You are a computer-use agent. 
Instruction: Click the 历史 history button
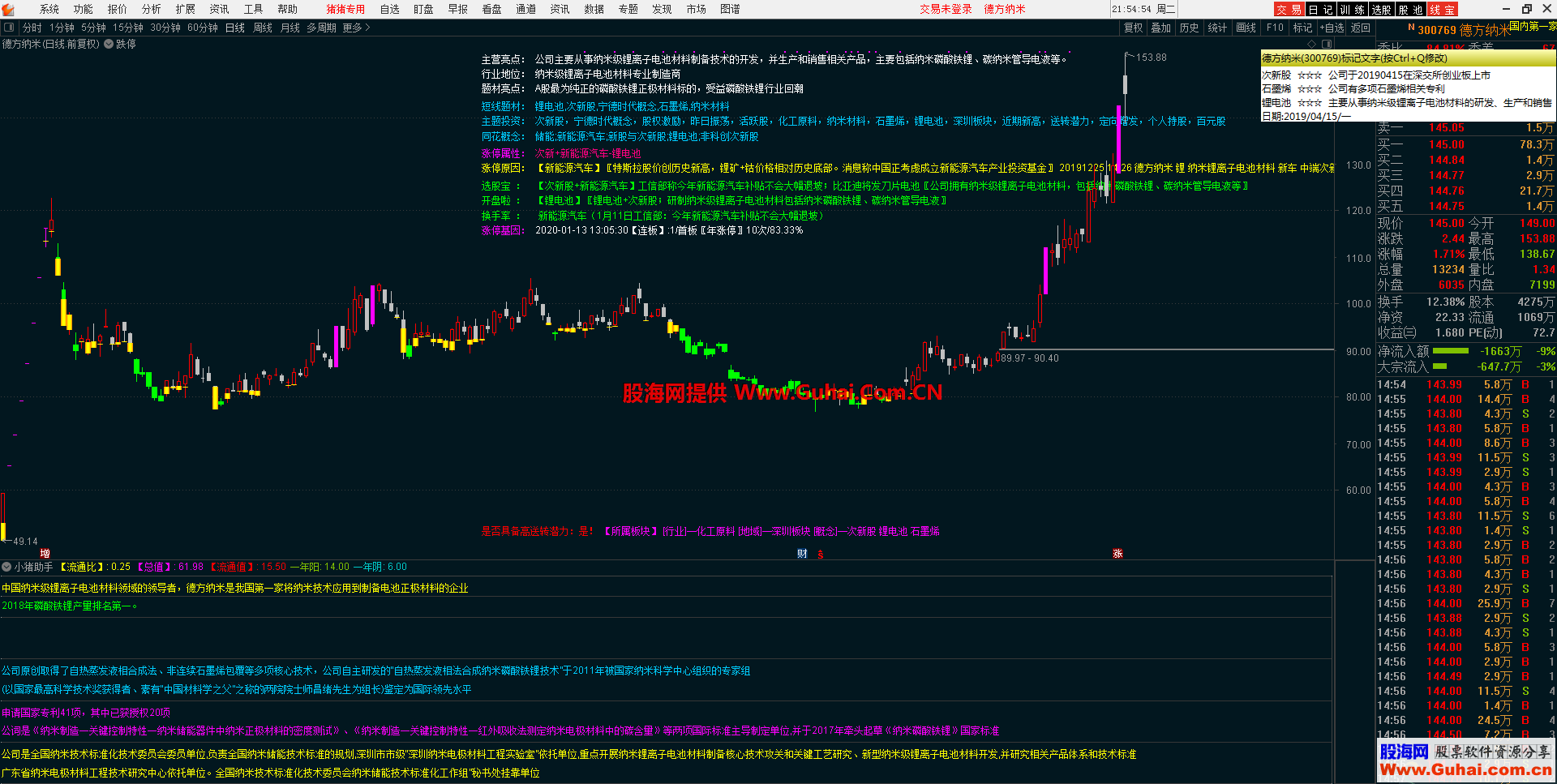(x=1190, y=28)
